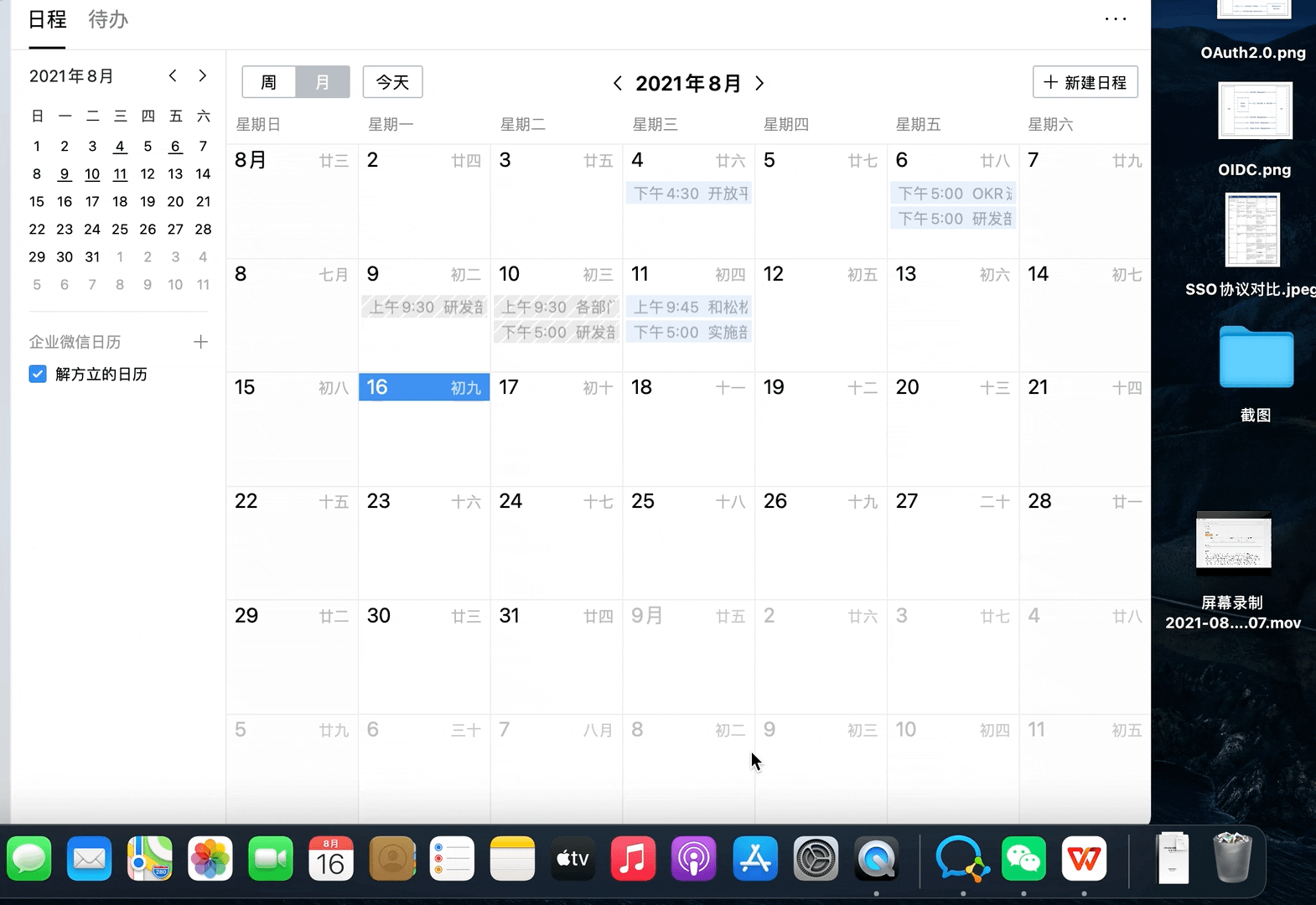Go to previous month in mini calendar
The height and width of the screenshot is (905, 1316).
[173, 75]
